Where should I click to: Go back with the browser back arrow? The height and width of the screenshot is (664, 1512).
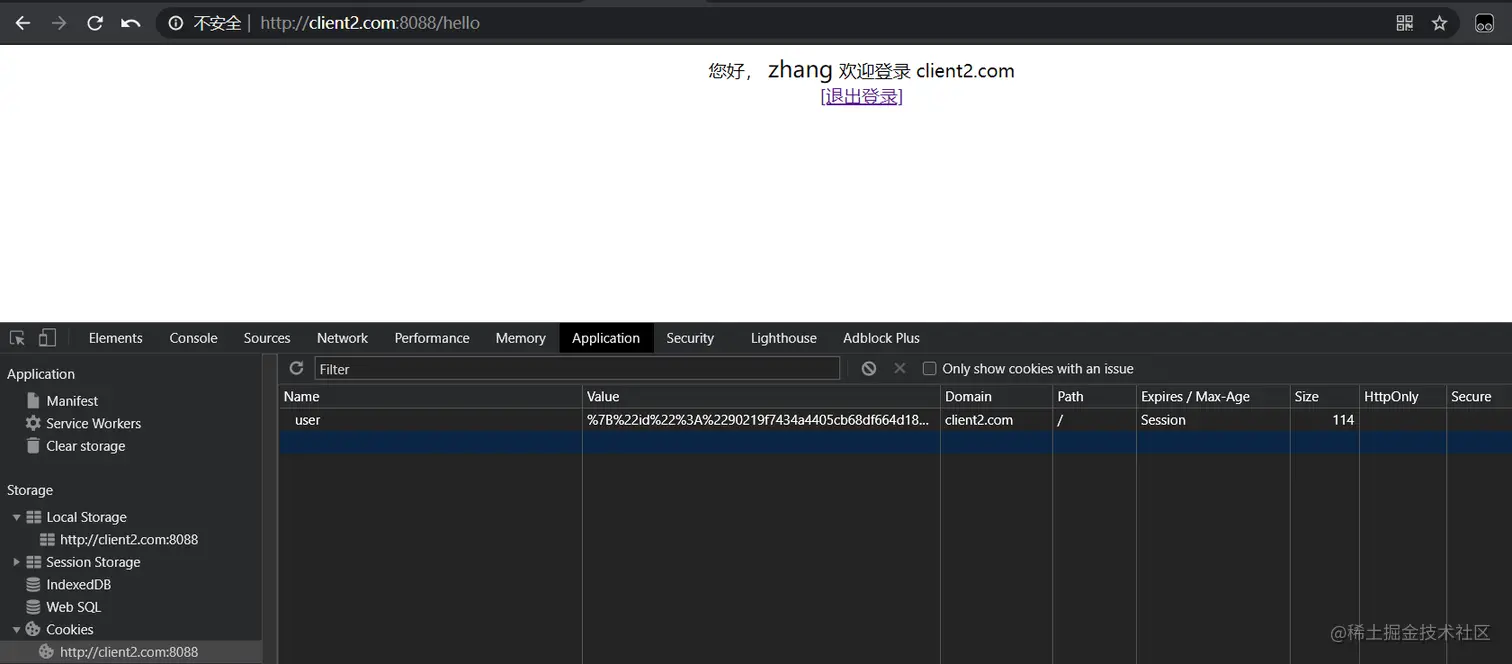coord(23,23)
